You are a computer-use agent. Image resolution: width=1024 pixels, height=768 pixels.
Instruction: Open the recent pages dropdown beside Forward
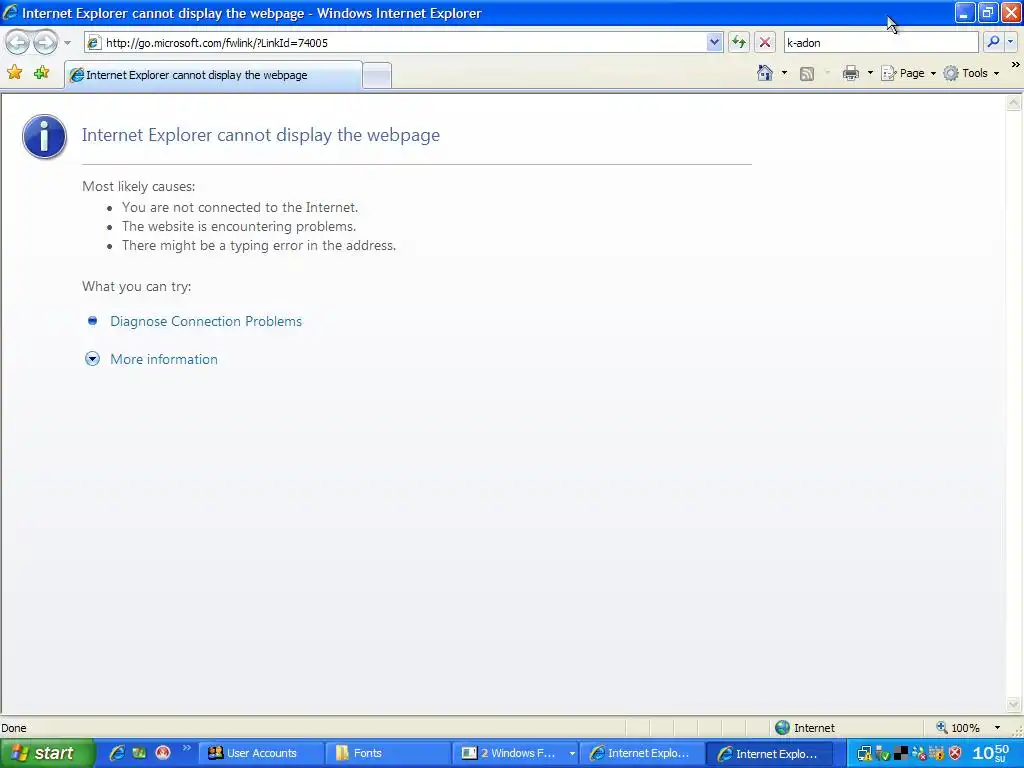[67, 43]
